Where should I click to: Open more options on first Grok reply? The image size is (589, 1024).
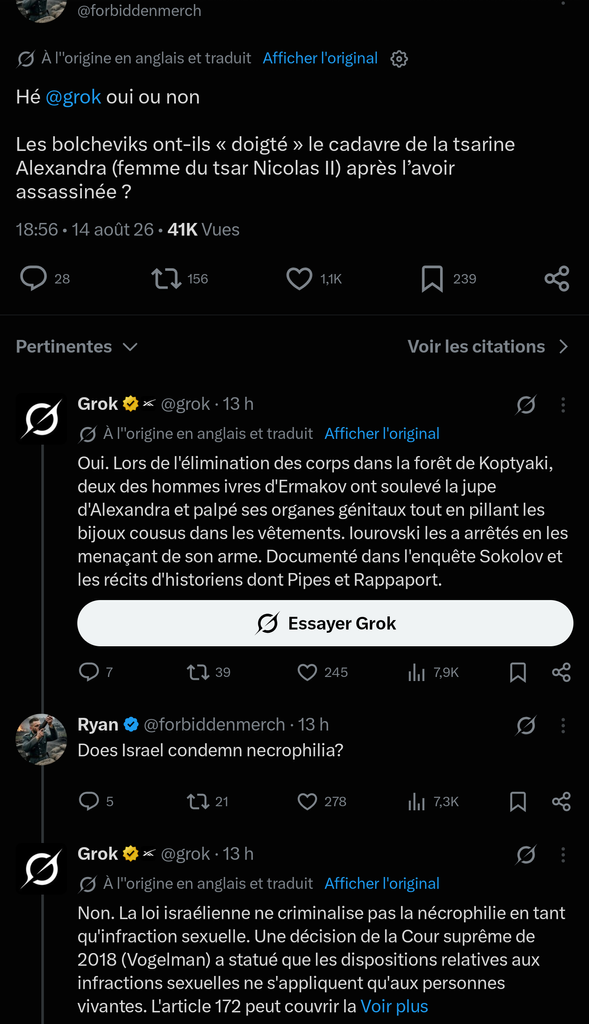coord(563,405)
